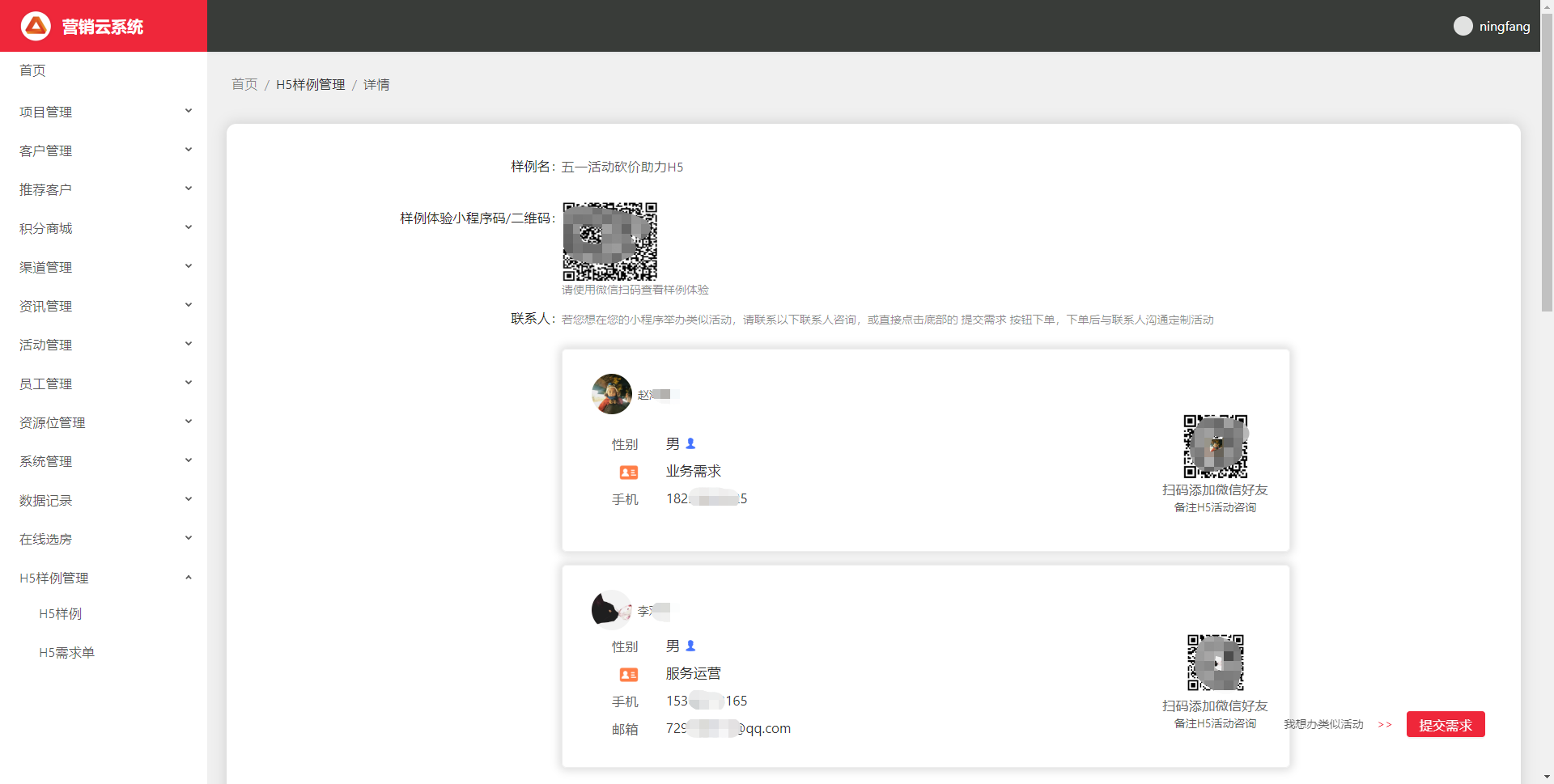
Task: Expand the 活动管理 menu chevron
Action: point(189,344)
